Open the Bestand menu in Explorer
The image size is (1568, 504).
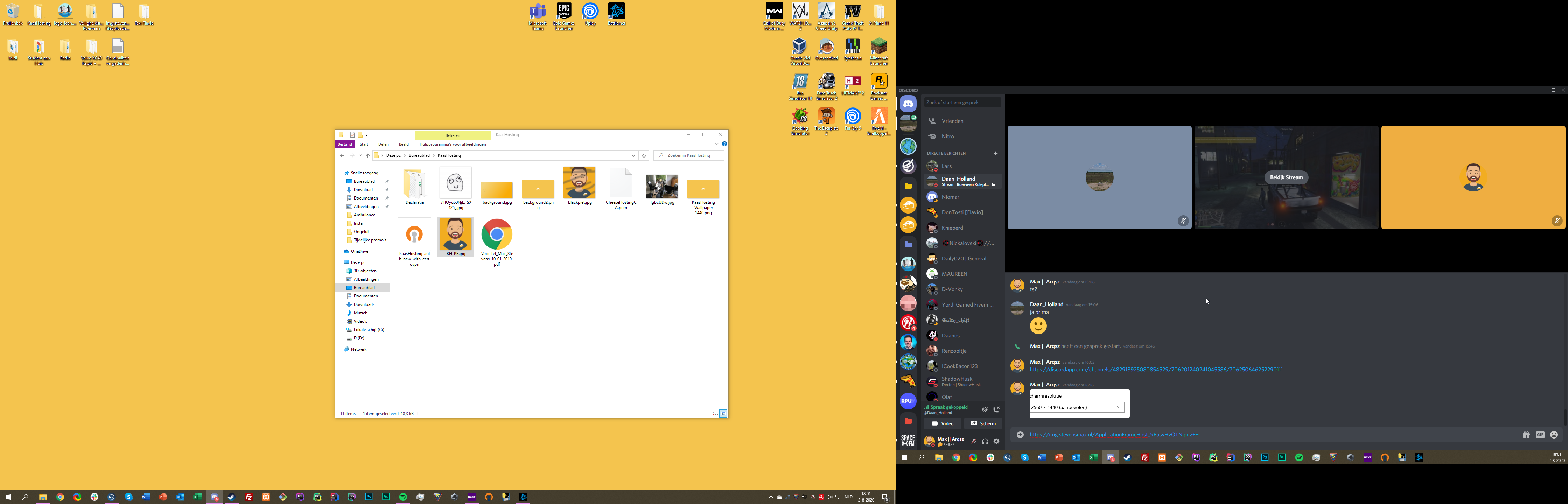(344, 144)
